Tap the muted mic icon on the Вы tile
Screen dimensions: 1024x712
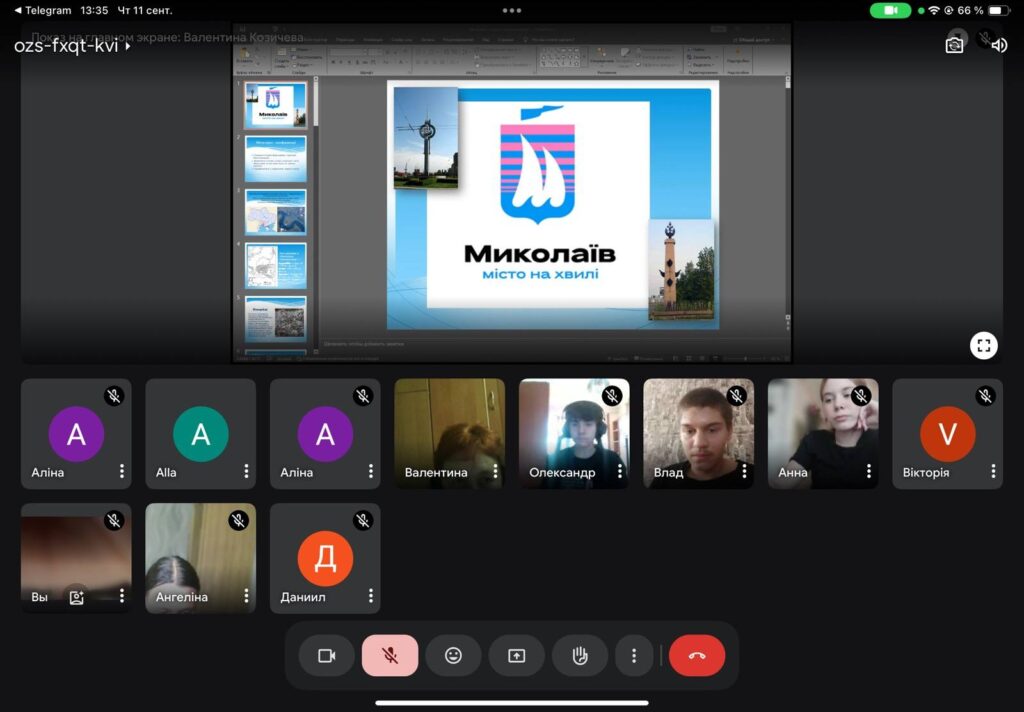[114, 521]
